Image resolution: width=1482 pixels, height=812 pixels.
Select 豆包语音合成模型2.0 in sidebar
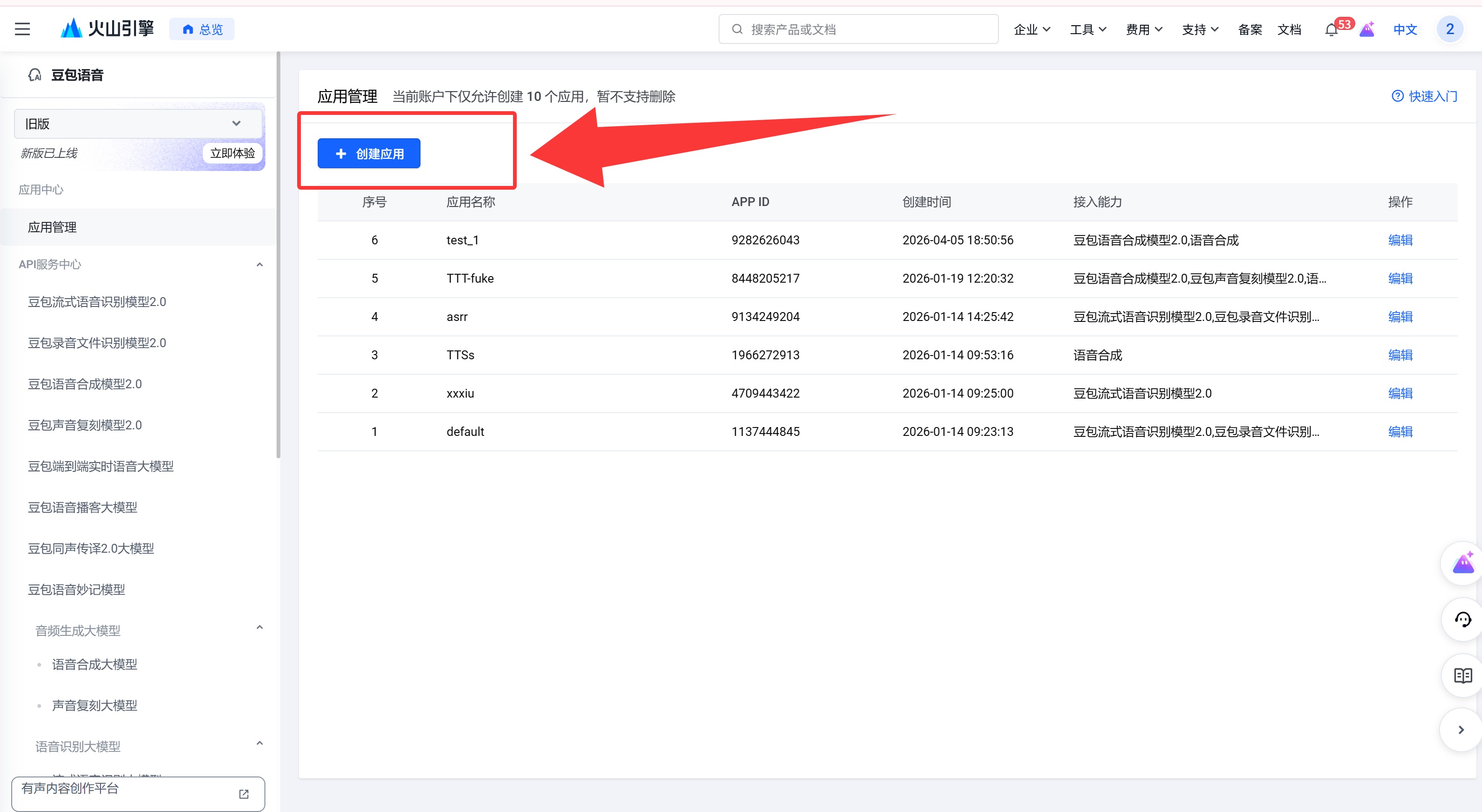coord(85,384)
